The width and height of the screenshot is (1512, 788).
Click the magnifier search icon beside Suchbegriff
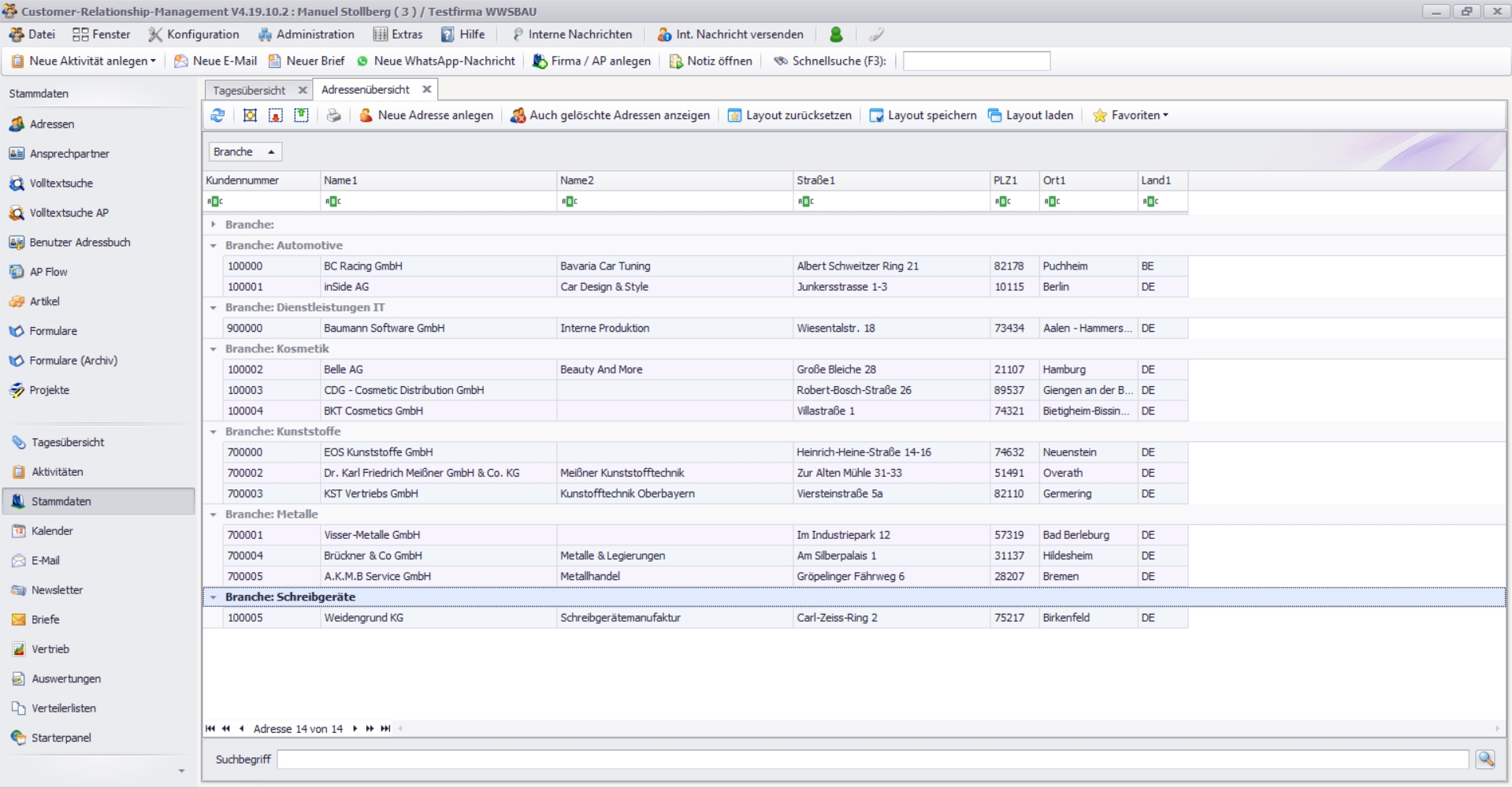coord(1485,759)
